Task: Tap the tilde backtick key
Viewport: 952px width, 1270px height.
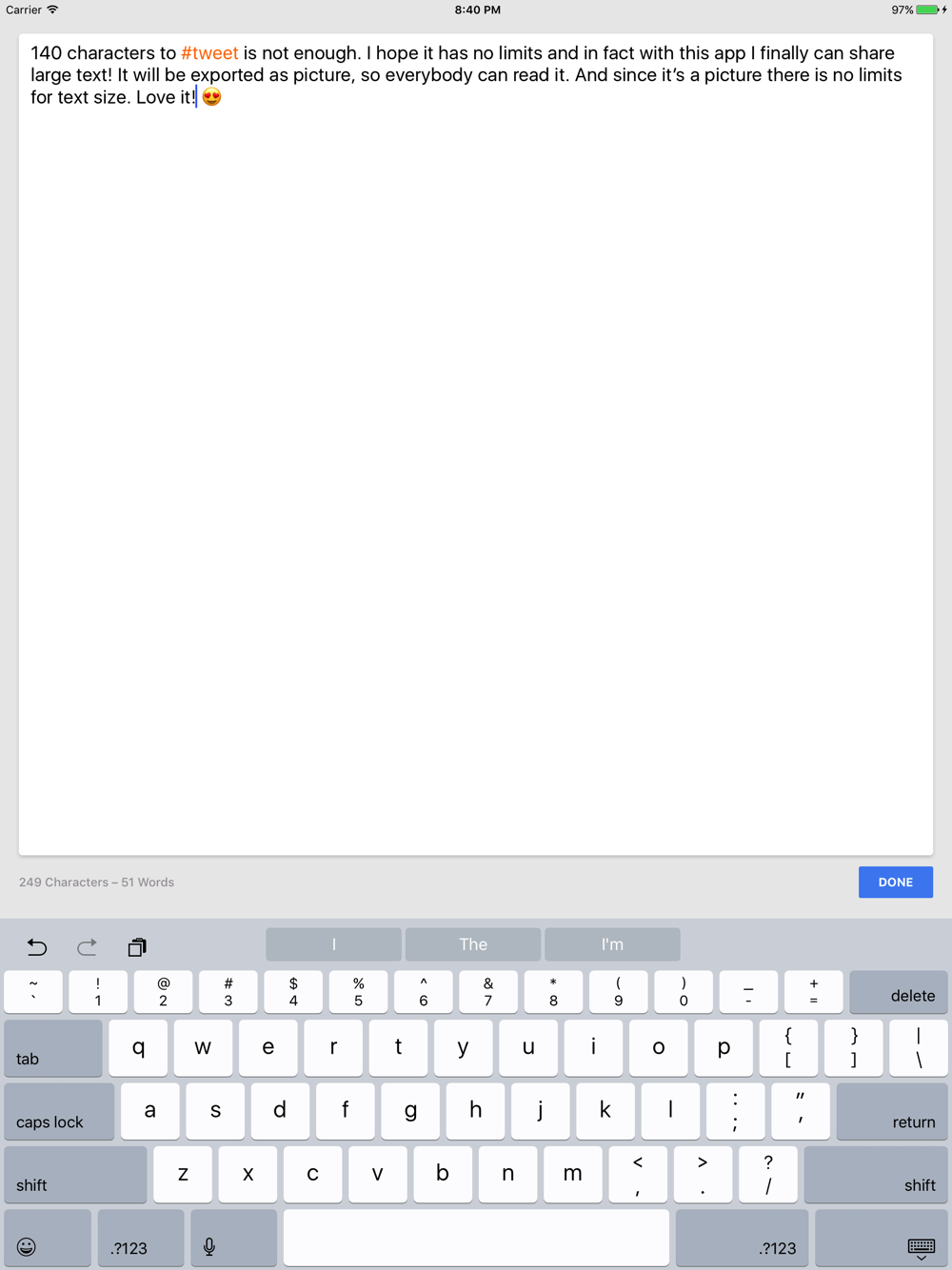Action: click(x=33, y=992)
